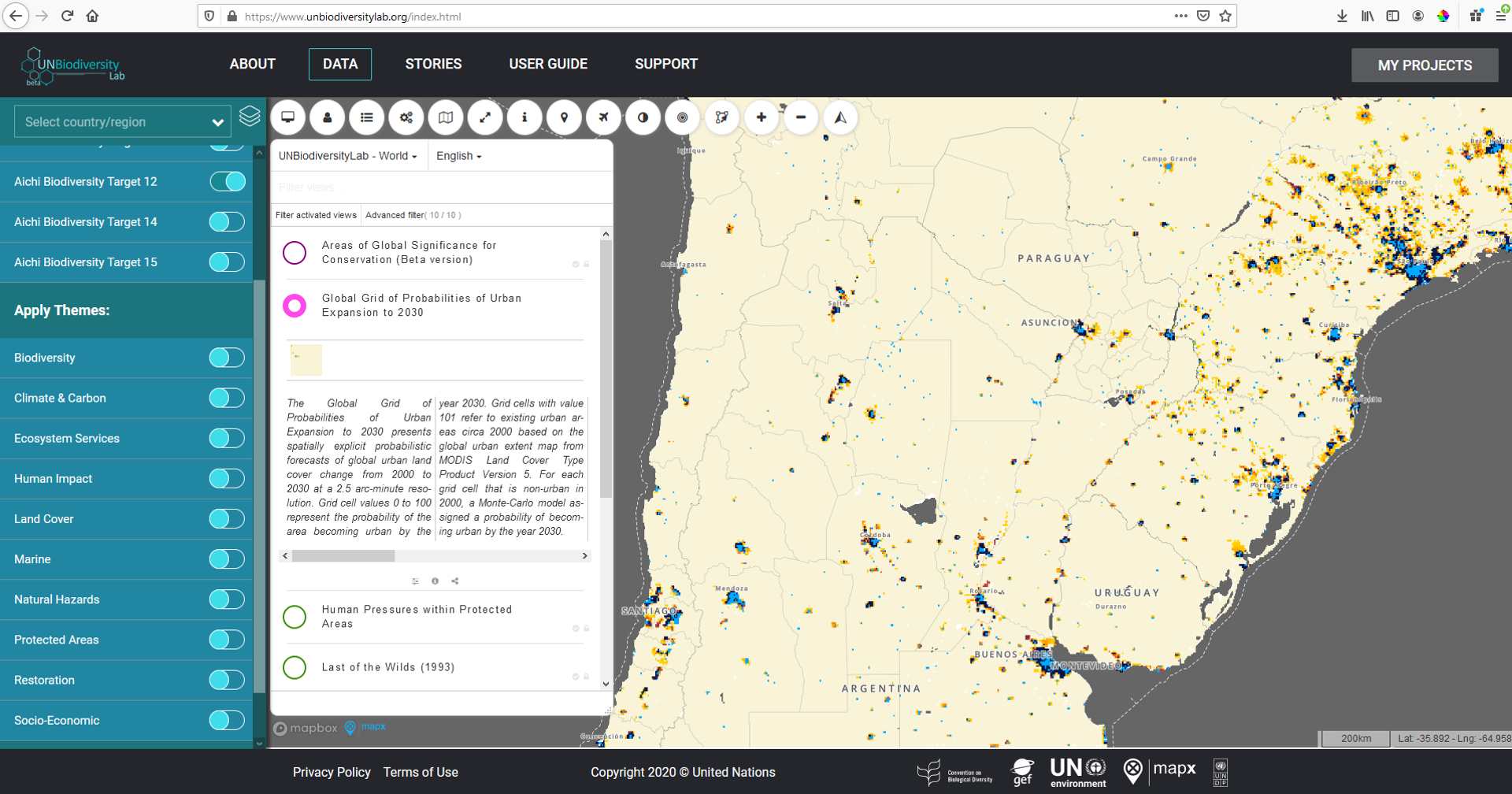Open the STORIES page

pyautogui.click(x=434, y=64)
